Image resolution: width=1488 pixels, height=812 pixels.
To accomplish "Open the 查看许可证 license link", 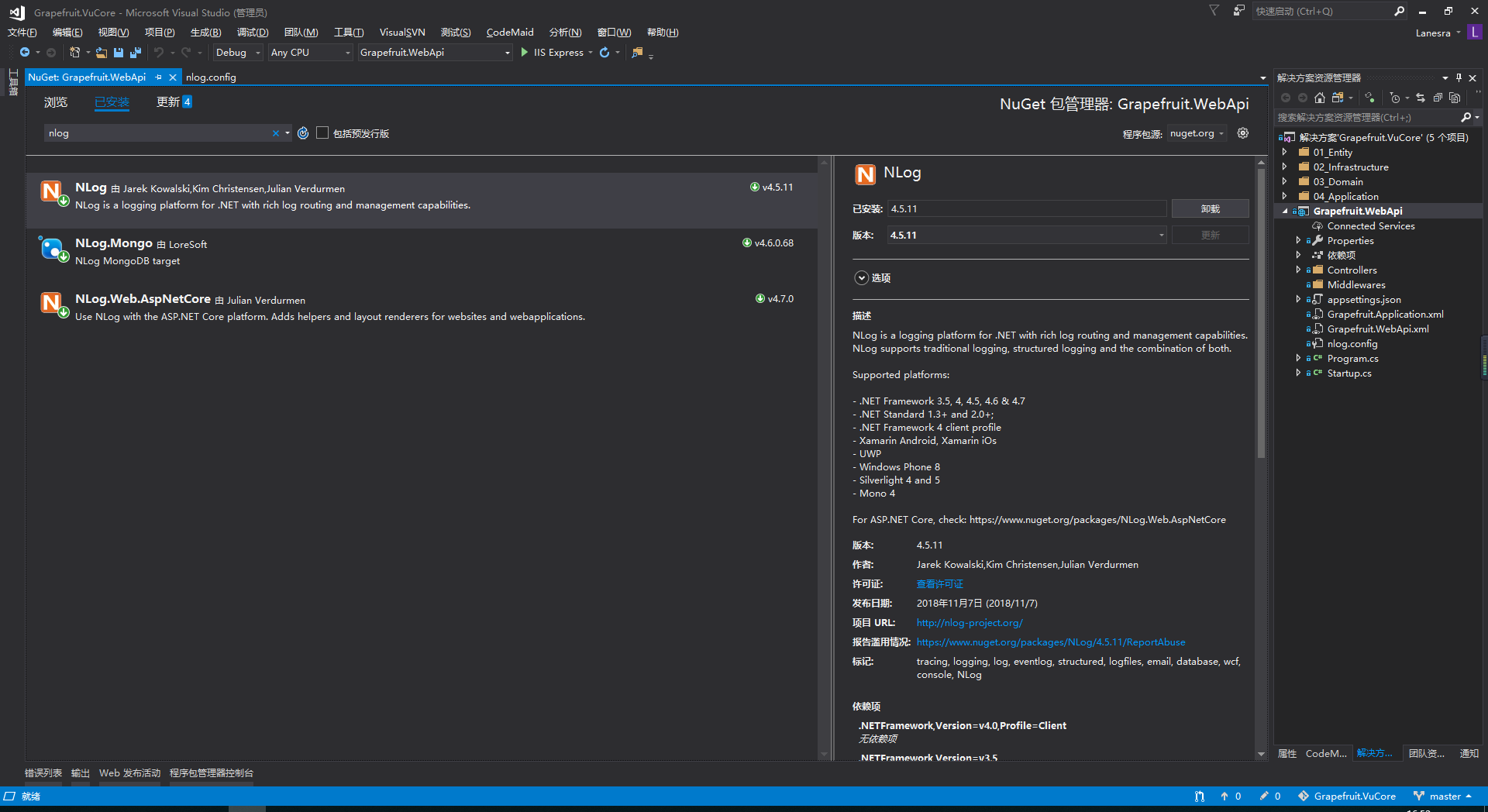I will coord(940,584).
